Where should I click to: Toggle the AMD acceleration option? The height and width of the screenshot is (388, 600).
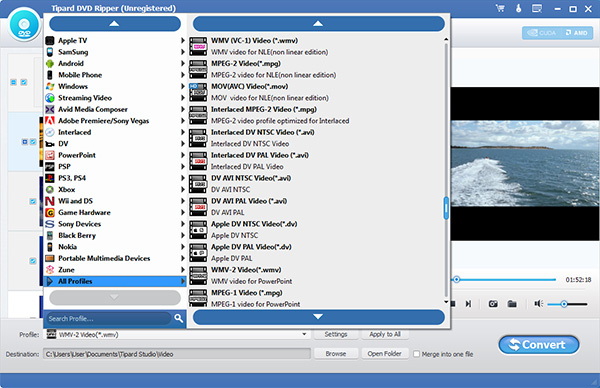577,33
